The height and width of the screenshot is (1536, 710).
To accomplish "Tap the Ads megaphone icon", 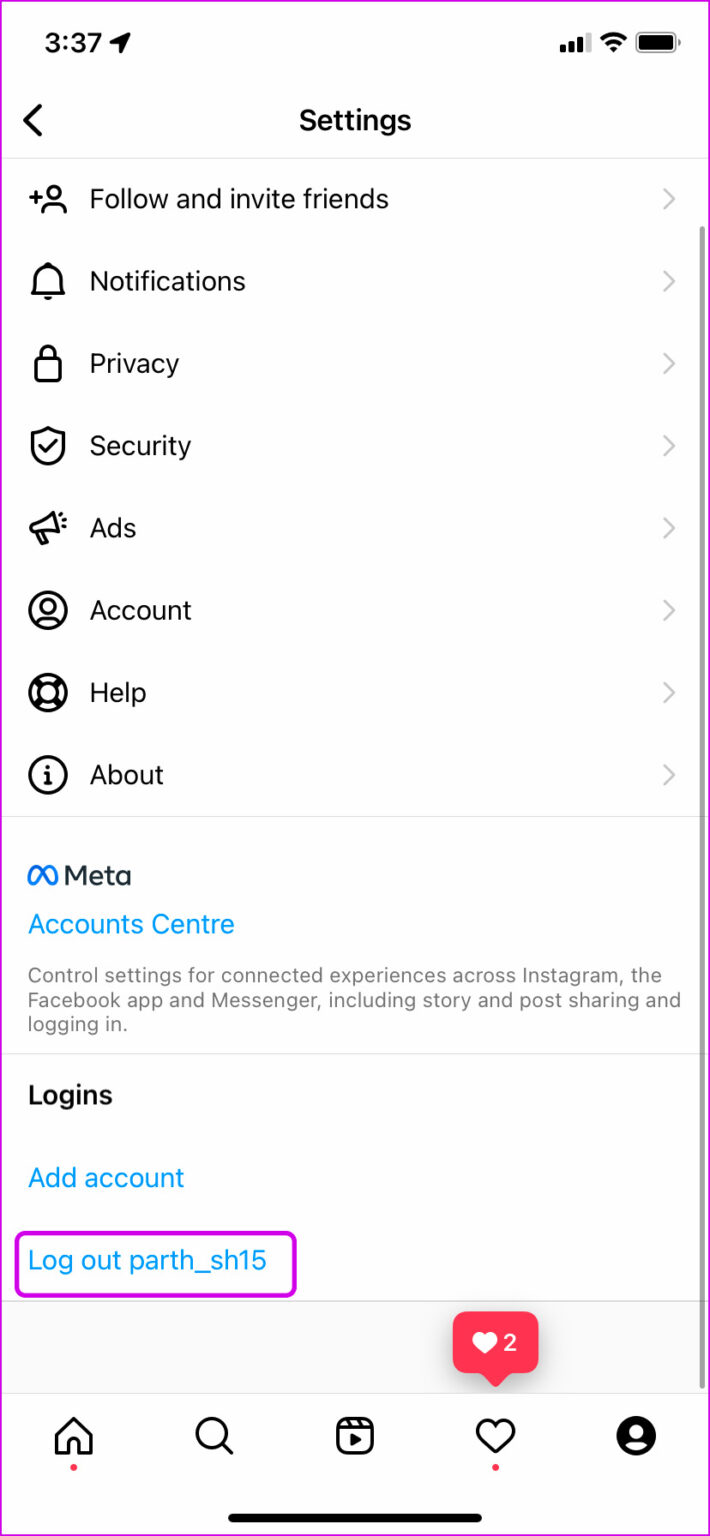I will (x=47, y=528).
